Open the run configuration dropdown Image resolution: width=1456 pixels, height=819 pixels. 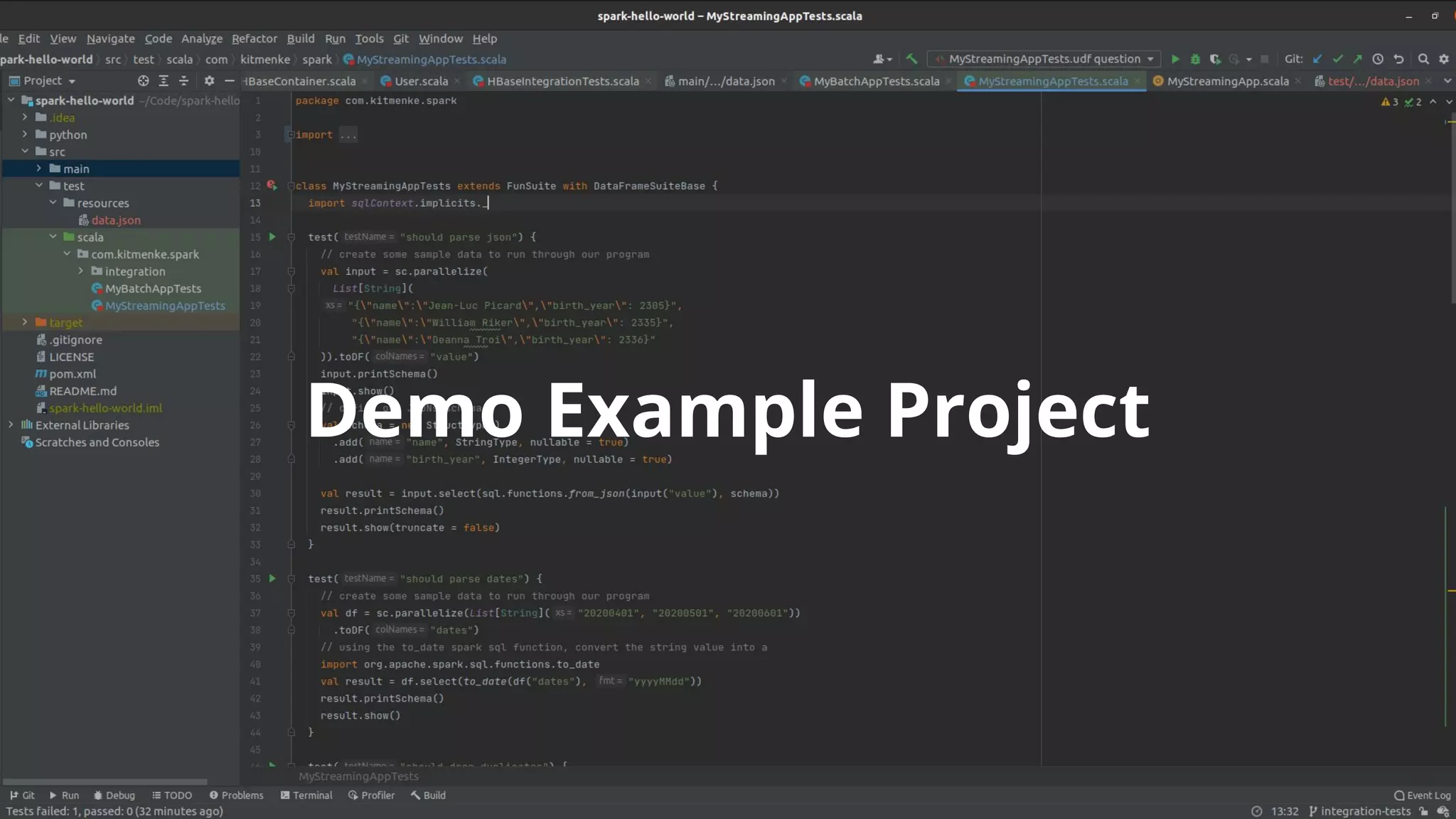click(x=1044, y=59)
